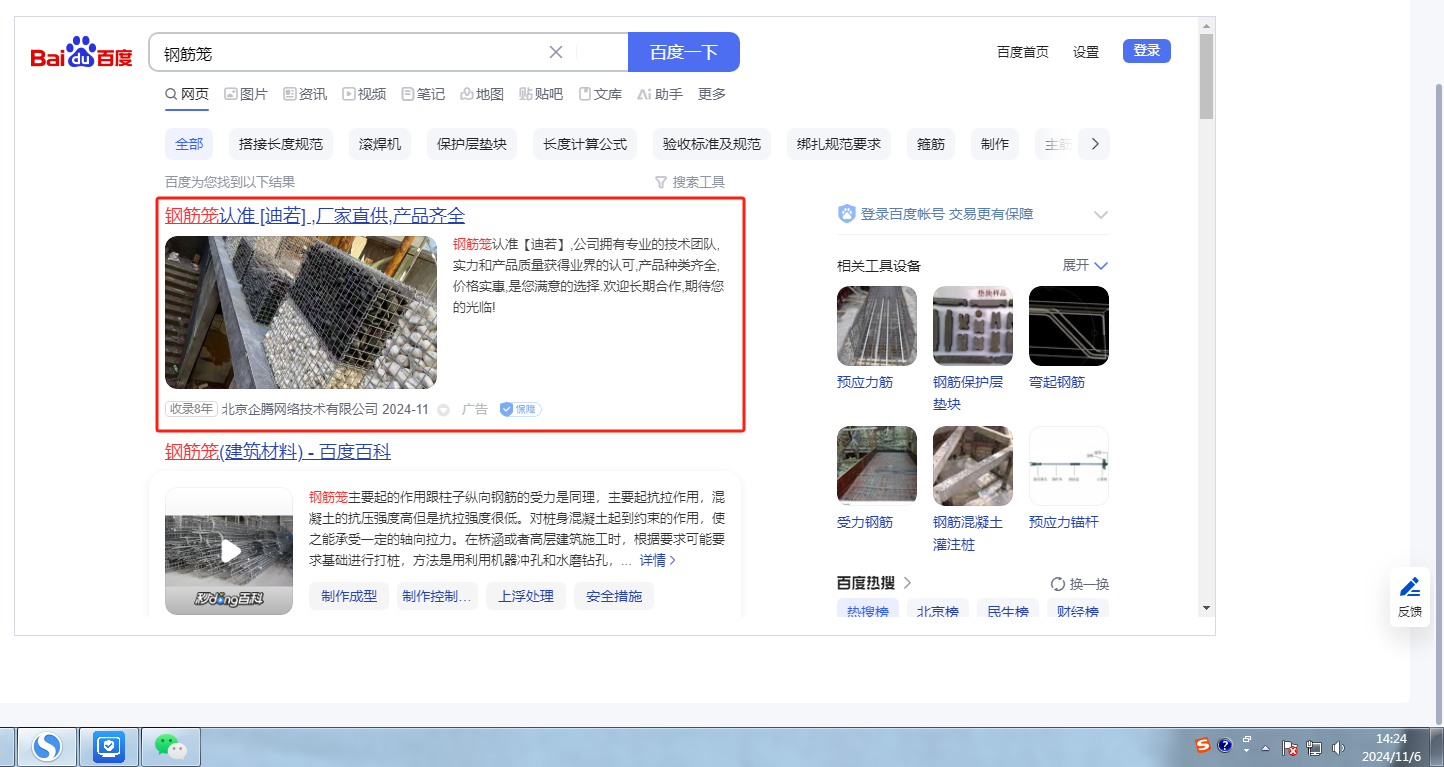1444x767 pixels.
Task: Open 百度首页 link
Action: pos(1023,52)
